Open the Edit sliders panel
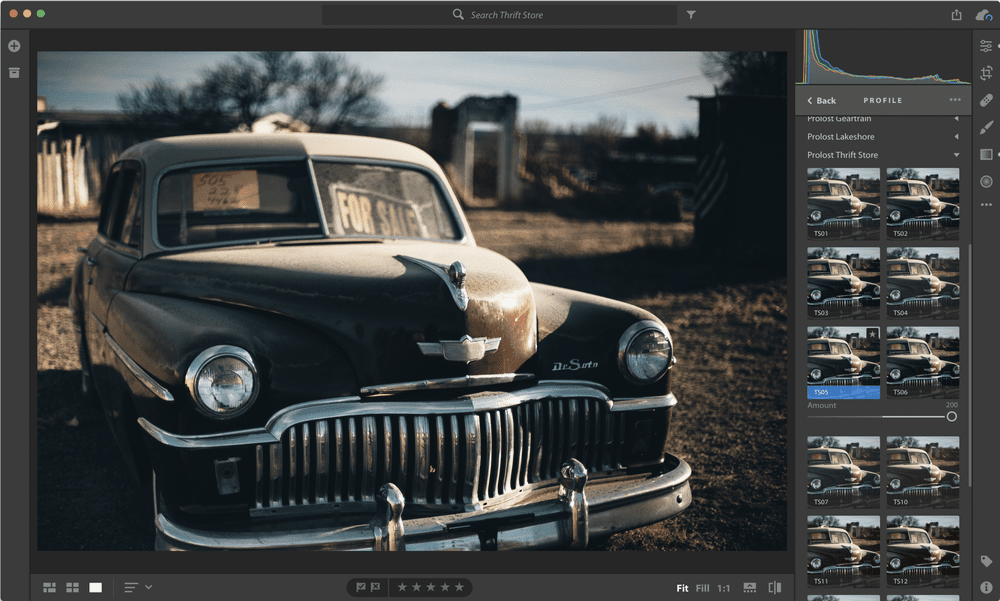The image size is (1000, 601). click(x=985, y=44)
